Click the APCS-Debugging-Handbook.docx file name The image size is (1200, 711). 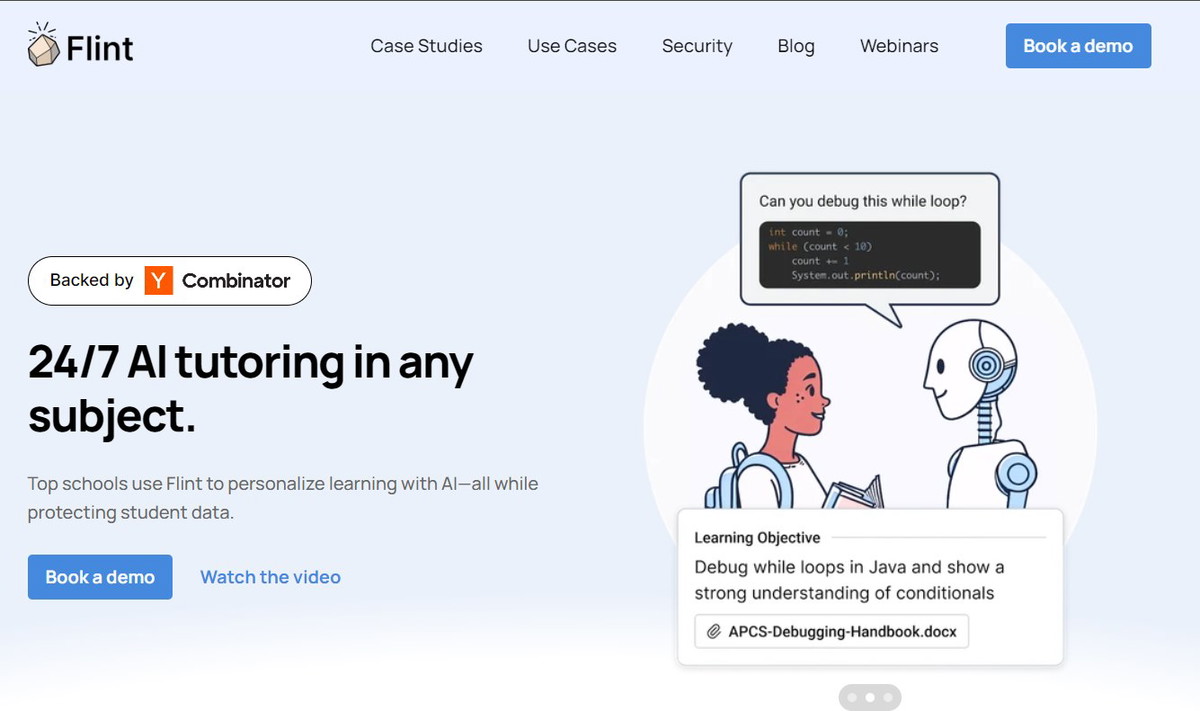point(842,632)
